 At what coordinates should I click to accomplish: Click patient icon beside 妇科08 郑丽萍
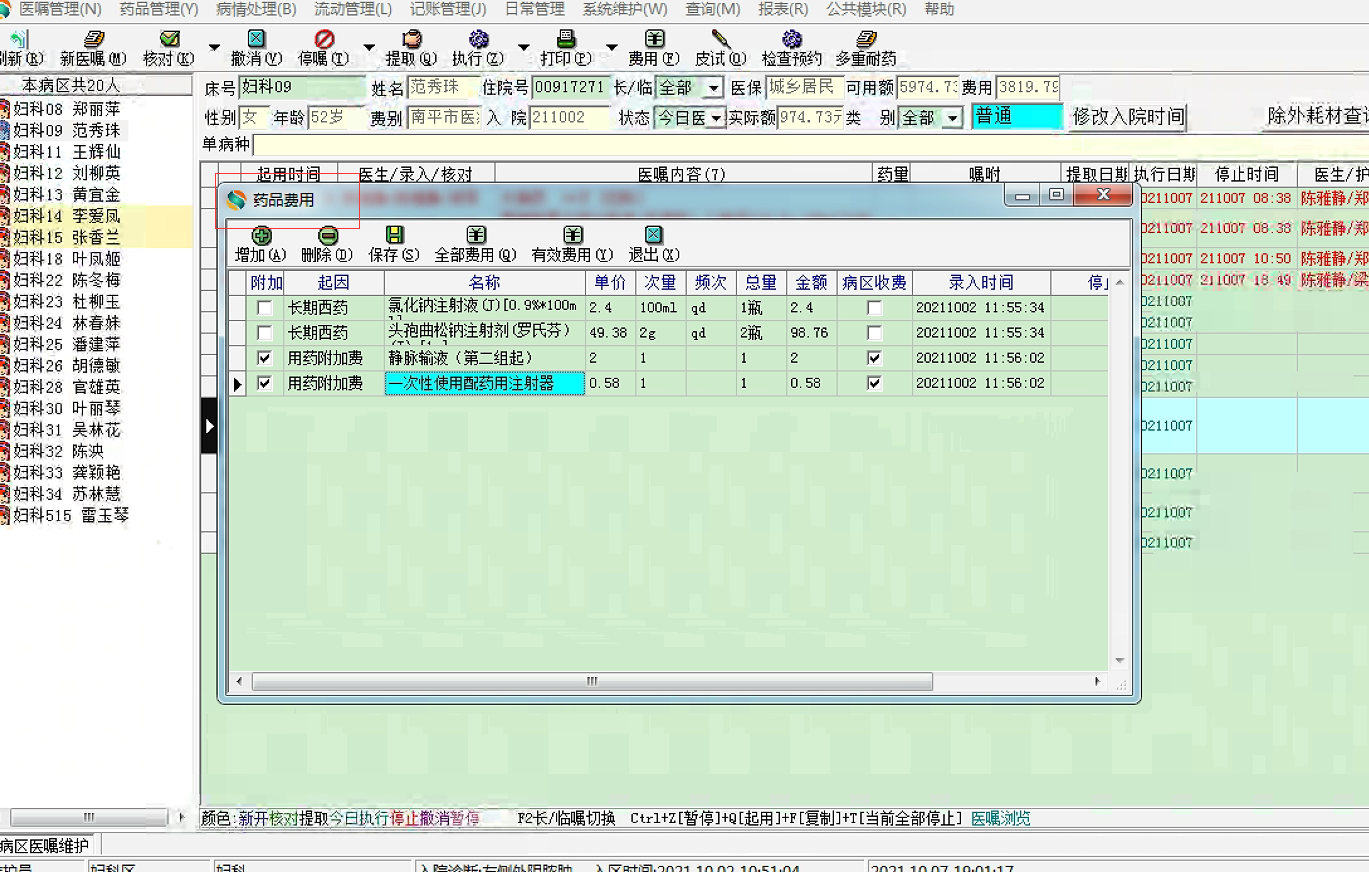(5, 109)
